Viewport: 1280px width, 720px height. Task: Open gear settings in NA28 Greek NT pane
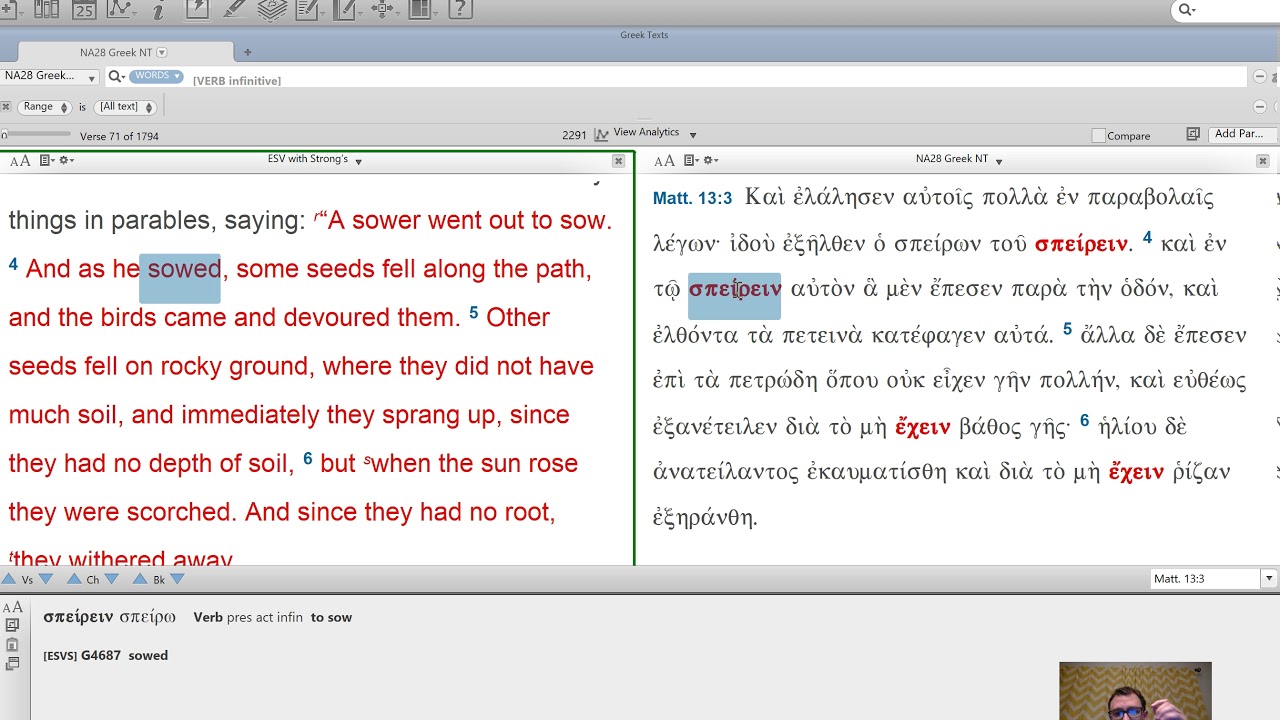point(711,160)
